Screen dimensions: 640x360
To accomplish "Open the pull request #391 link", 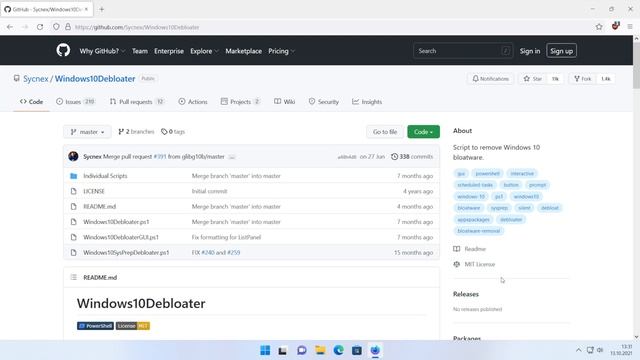I will tap(160, 157).
